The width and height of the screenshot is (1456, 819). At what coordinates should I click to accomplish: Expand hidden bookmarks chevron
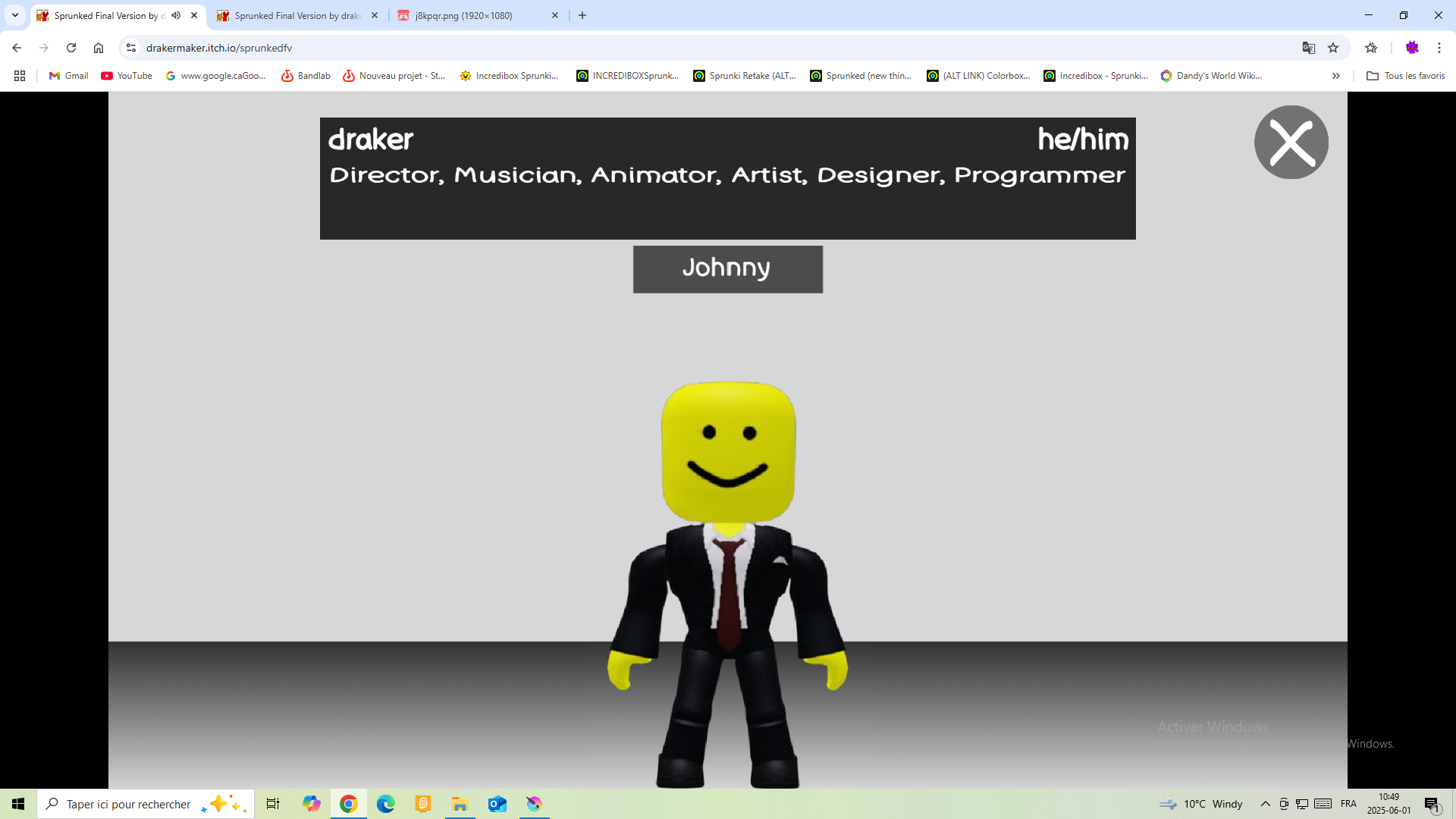tap(1335, 76)
